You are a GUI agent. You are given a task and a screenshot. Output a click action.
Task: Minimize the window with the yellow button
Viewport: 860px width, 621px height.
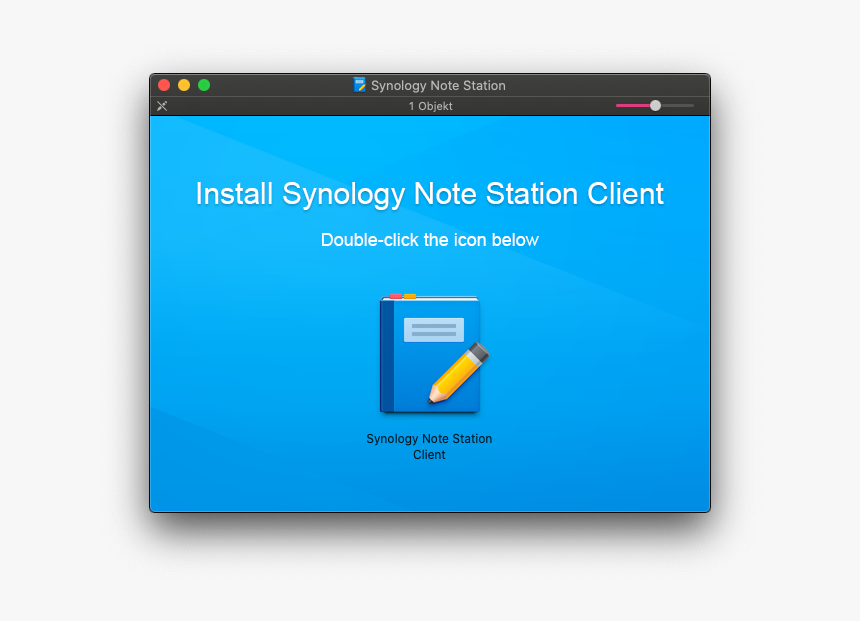point(184,85)
